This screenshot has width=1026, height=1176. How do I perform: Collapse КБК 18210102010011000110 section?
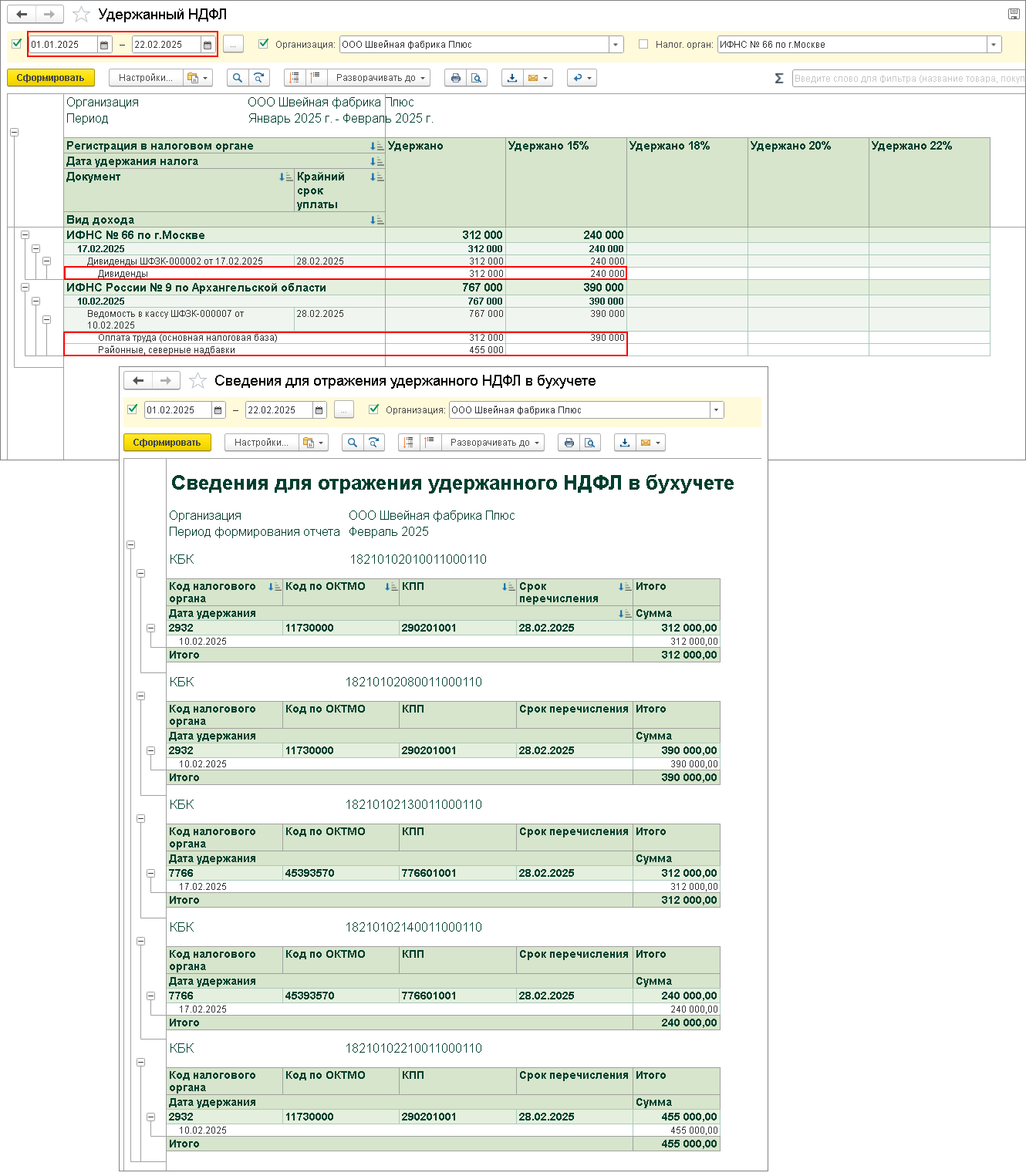(140, 574)
